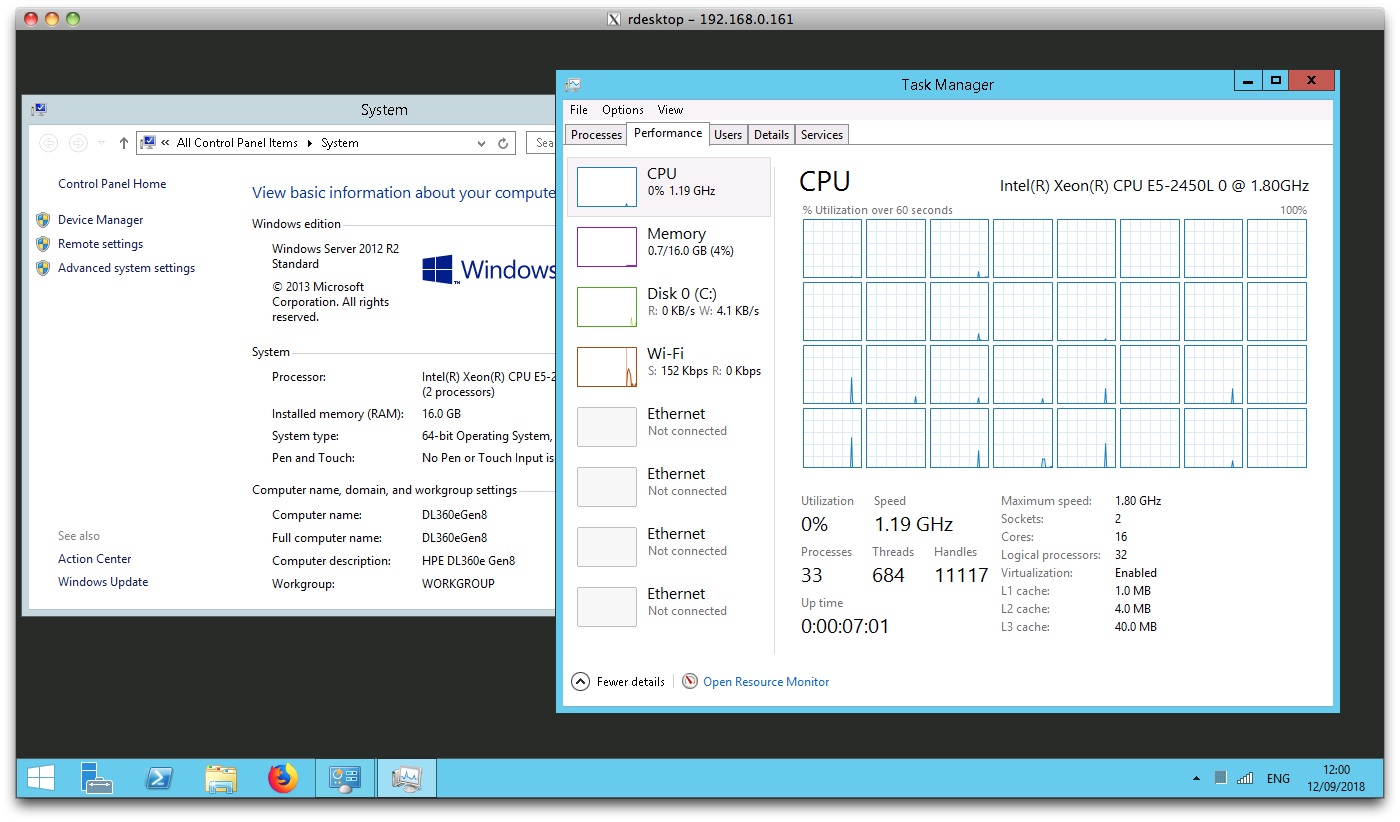Screen dimensions: 1400x822
Task: Click the Task Manager taskbar button
Action: pyautogui.click(x=407, y=778)
